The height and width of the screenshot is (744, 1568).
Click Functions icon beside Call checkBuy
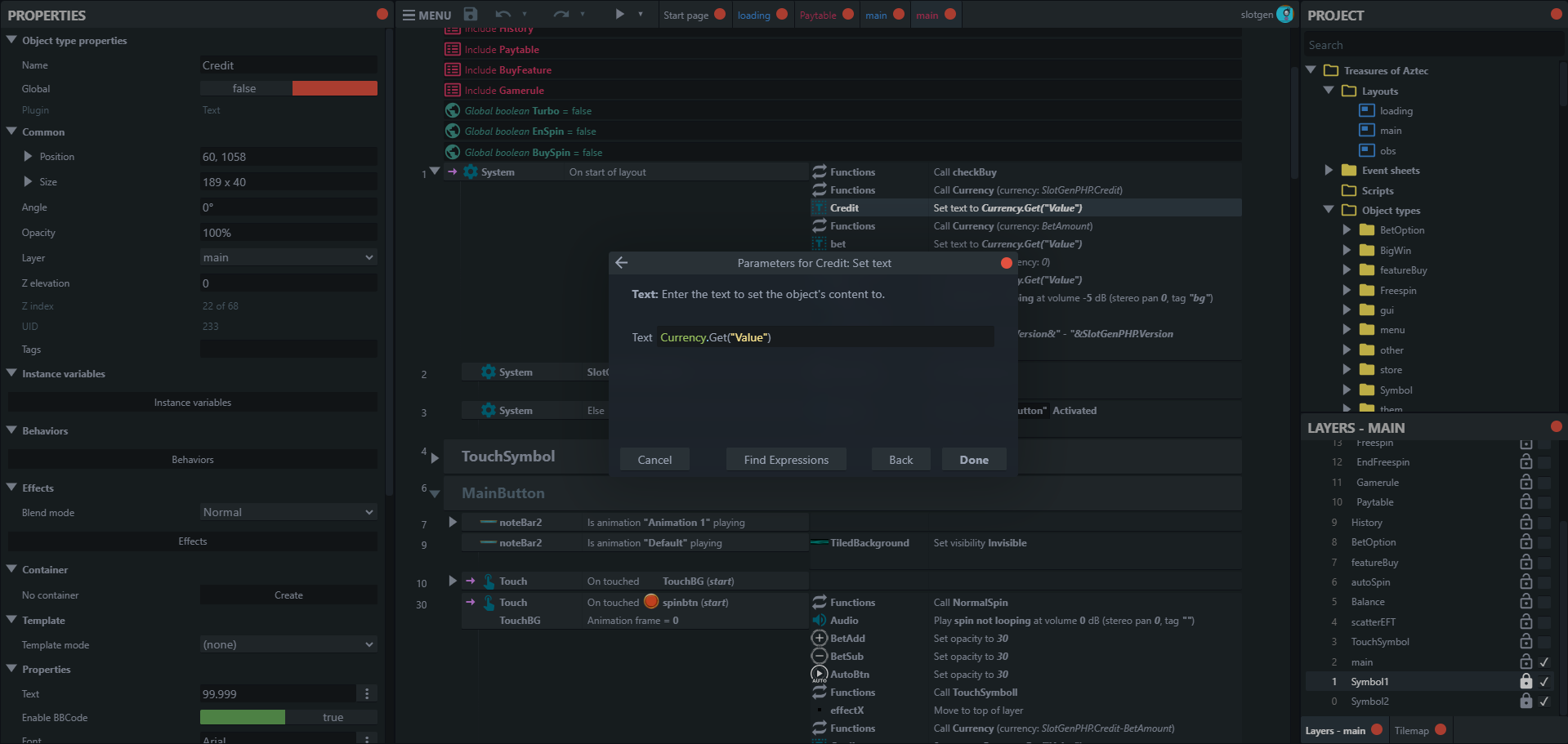(820, 172)
